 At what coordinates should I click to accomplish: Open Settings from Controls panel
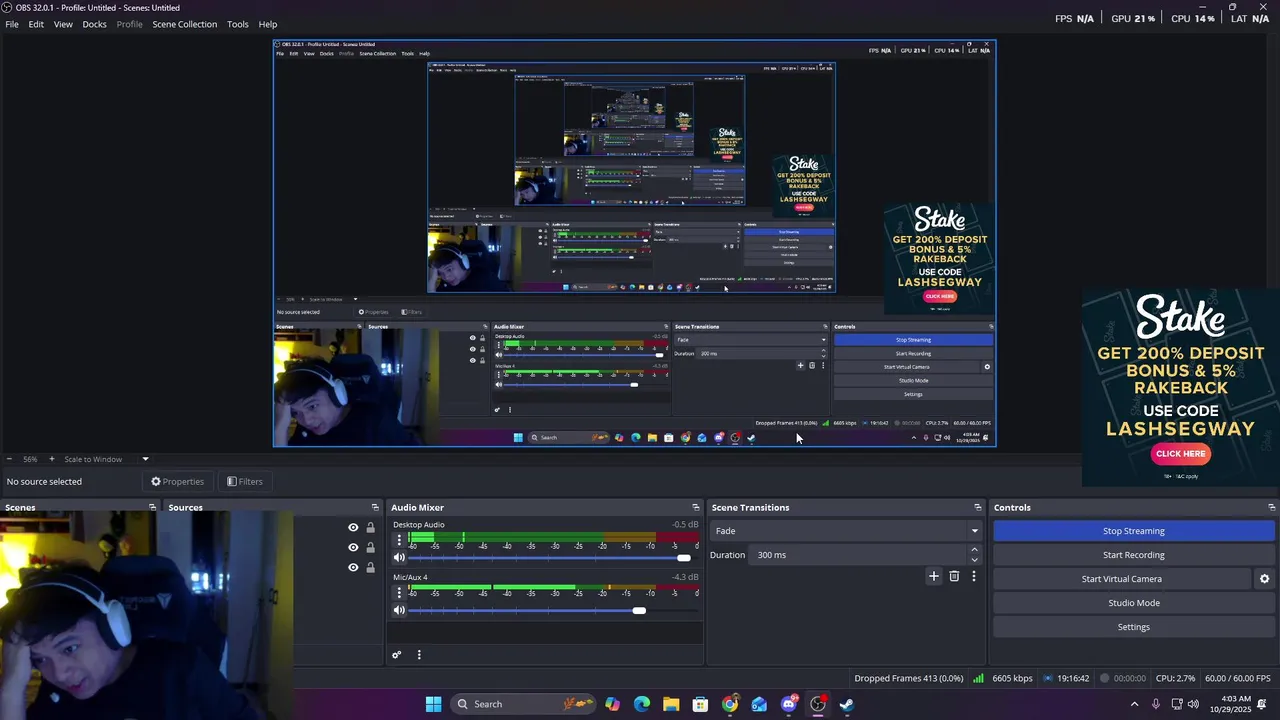[1134, 627]
